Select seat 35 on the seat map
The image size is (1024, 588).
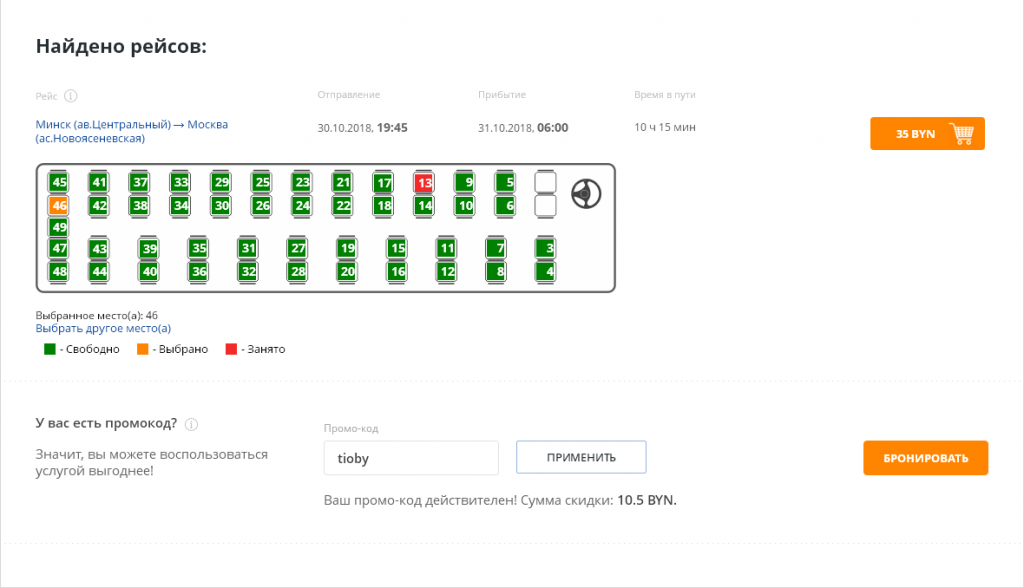(198, 248)
